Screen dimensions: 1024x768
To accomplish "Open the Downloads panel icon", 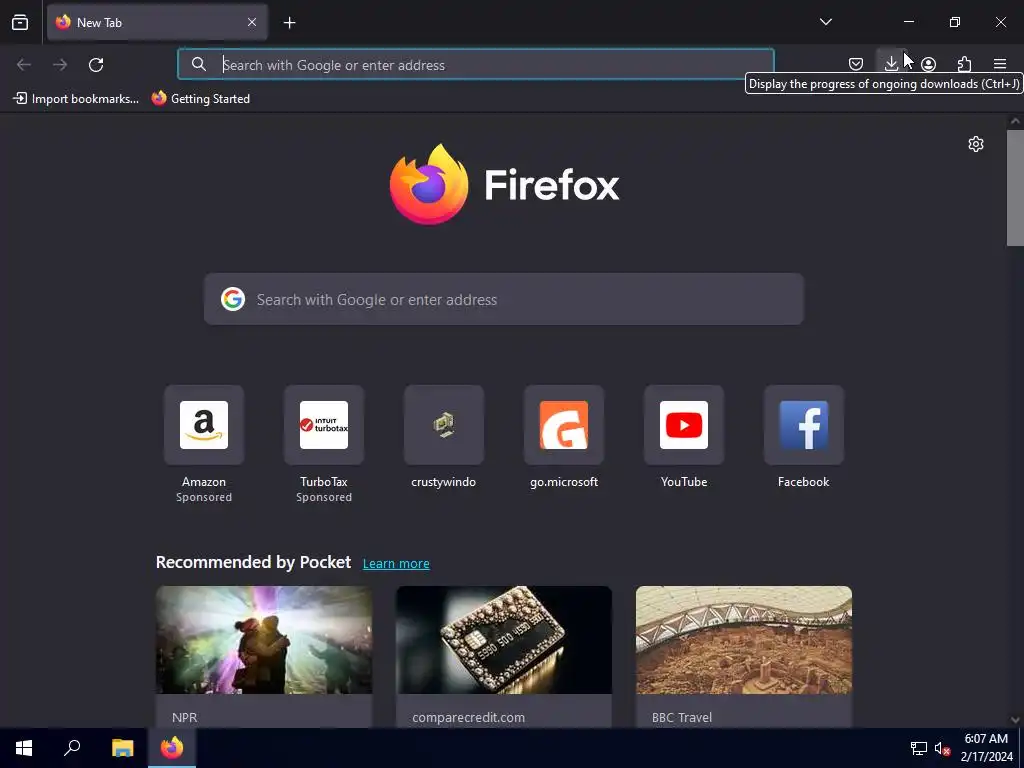I will coord(891,63).
